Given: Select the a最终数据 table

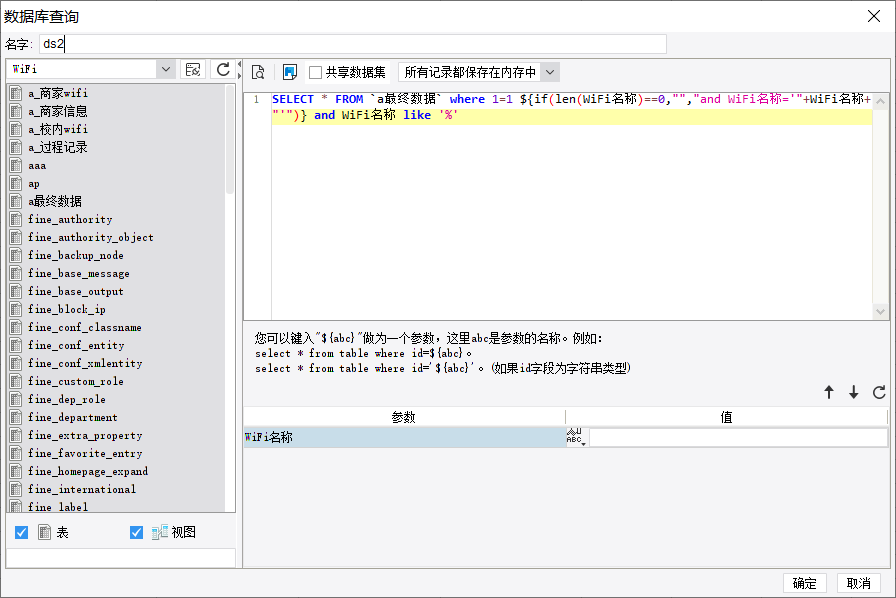Looking at the screenshot, I should click(x=55, y=201).
